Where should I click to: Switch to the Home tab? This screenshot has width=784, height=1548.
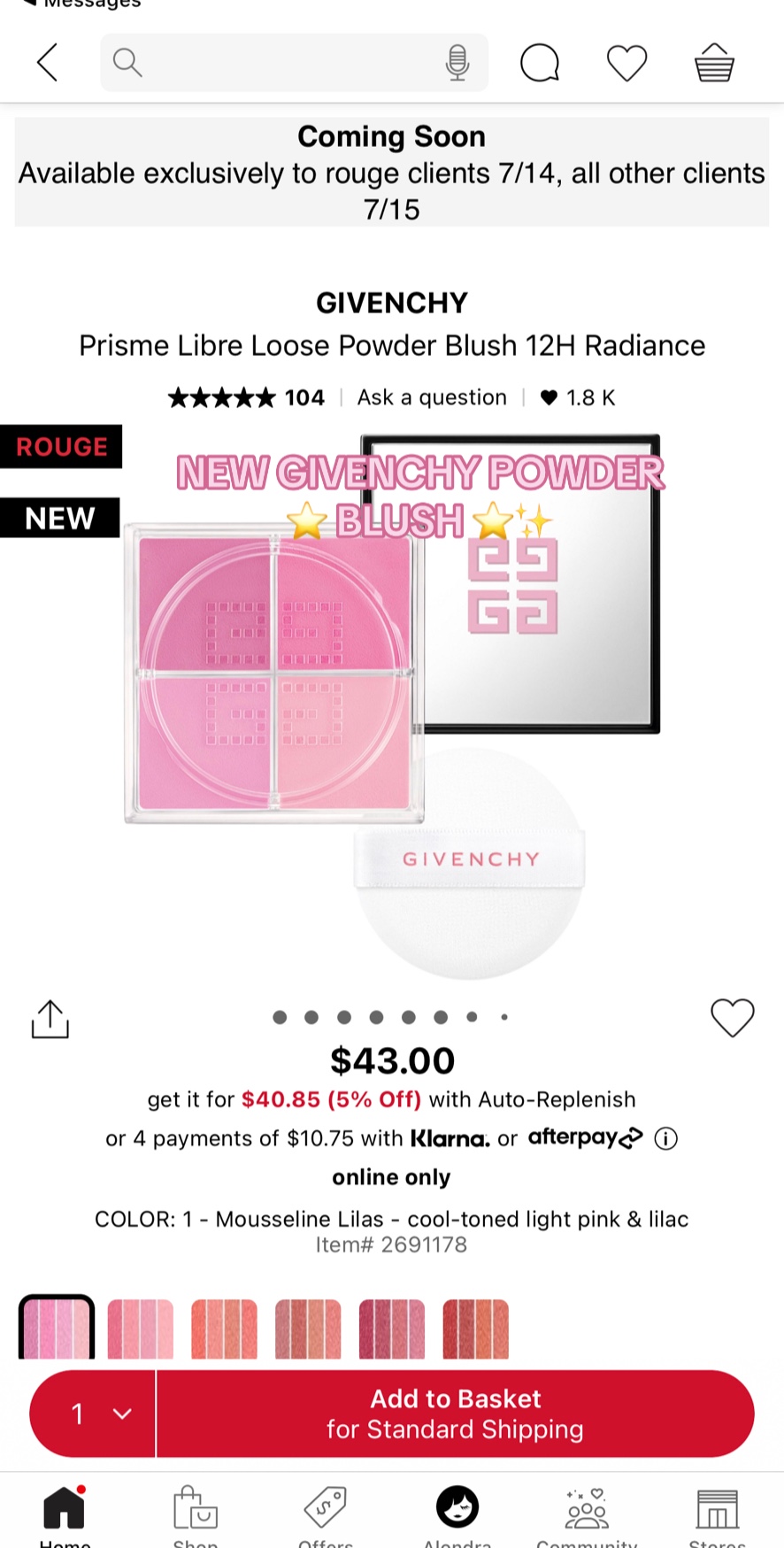65,1515
